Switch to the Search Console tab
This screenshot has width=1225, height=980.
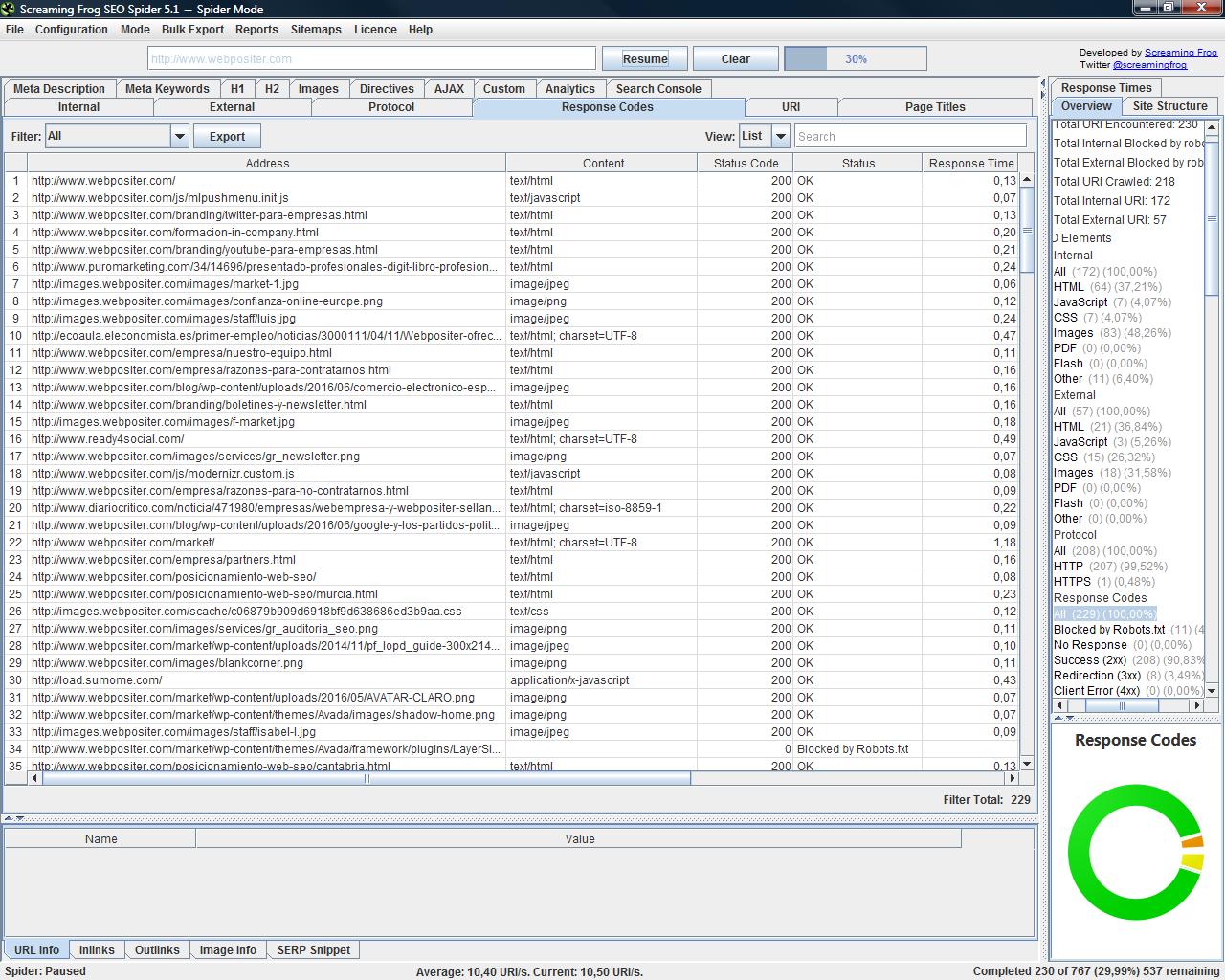coord(658,88)
